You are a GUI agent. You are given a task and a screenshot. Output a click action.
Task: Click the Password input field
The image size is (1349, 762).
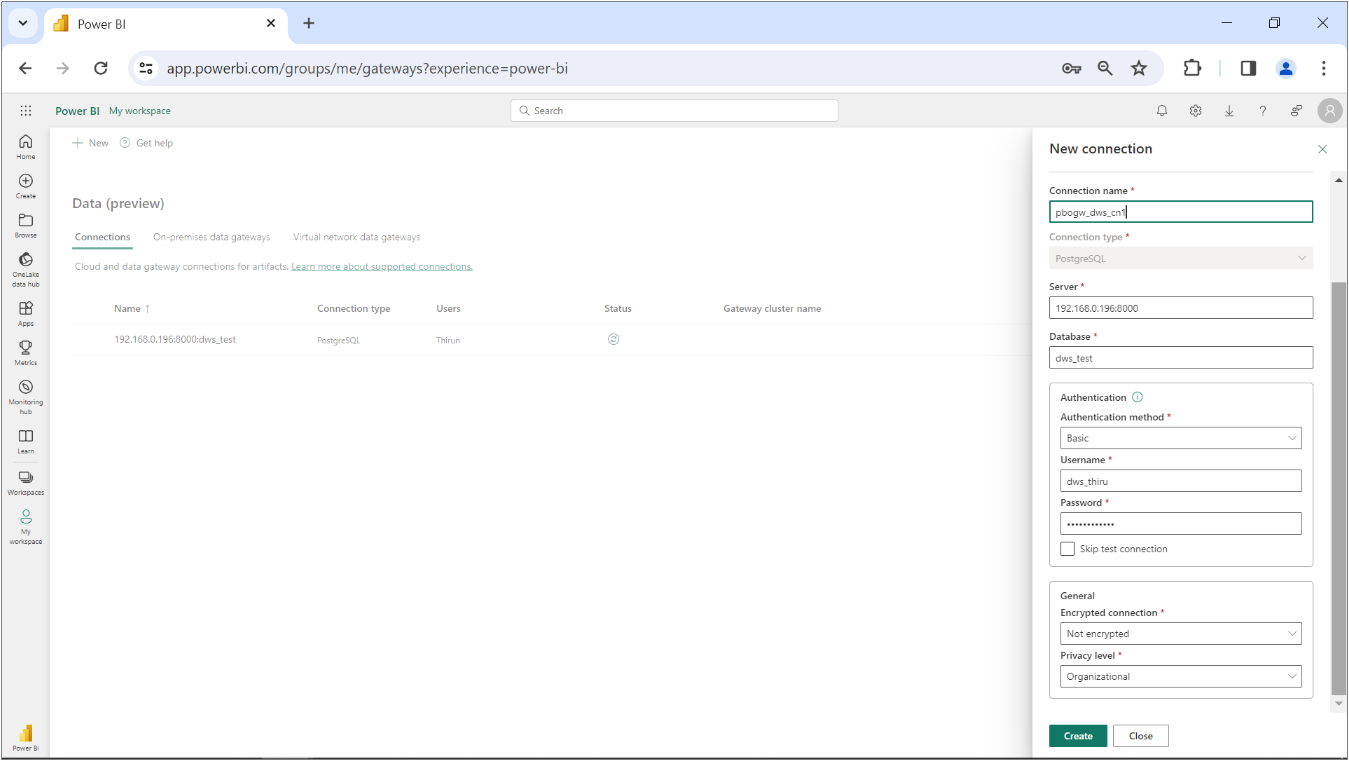1181,524
